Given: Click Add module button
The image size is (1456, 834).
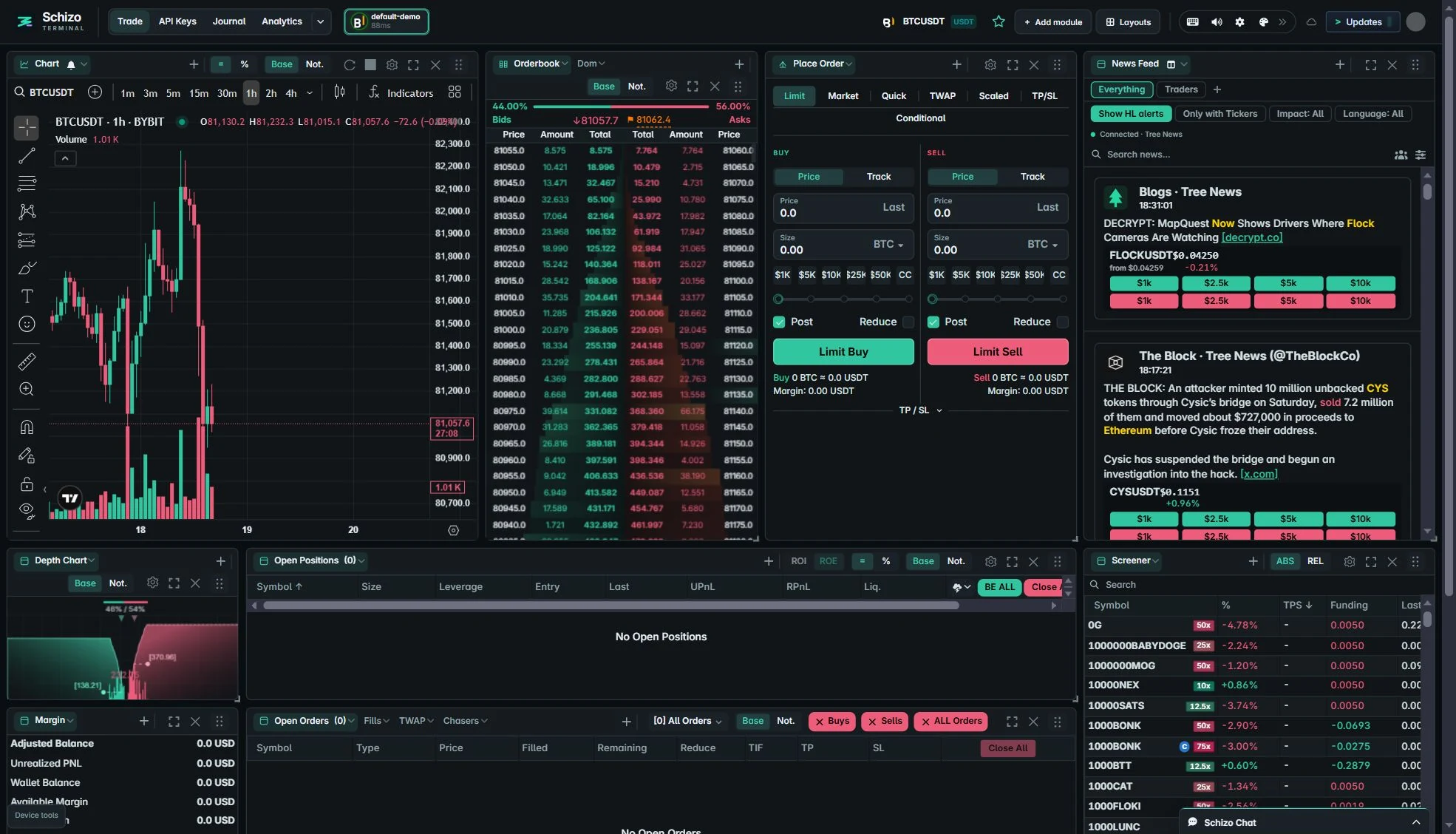Looking at the screenshot, I should pyautogui.click(x=1052, y=22).
